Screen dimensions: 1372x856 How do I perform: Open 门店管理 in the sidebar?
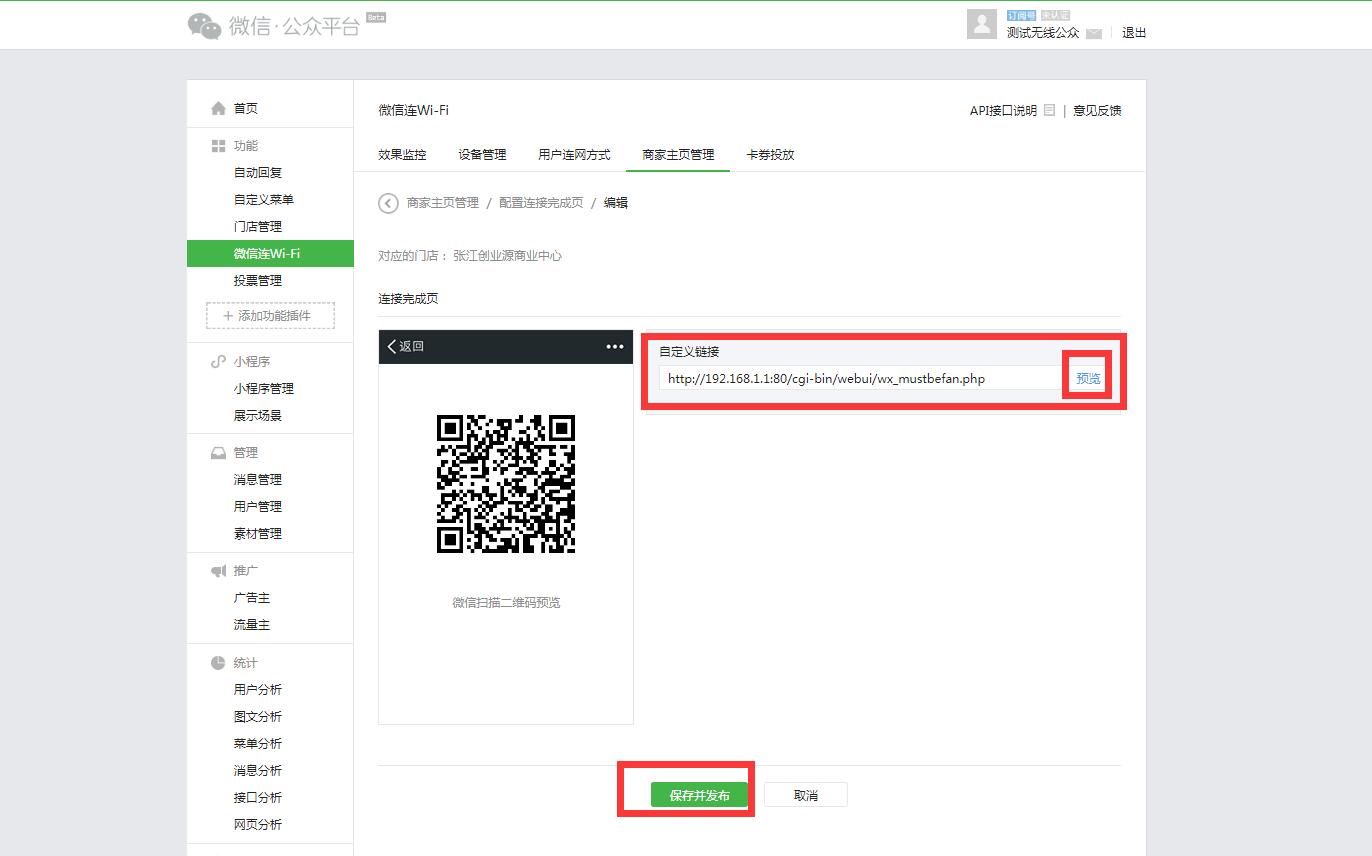(x=258, y=227)
